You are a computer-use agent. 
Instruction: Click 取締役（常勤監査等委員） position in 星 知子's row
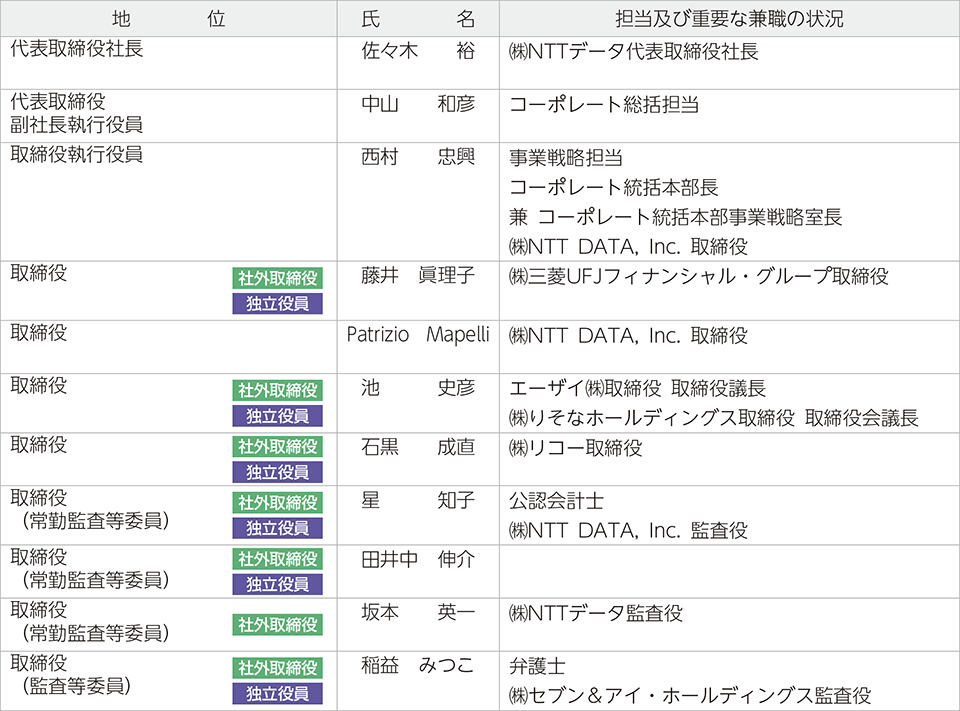(89, 509)
